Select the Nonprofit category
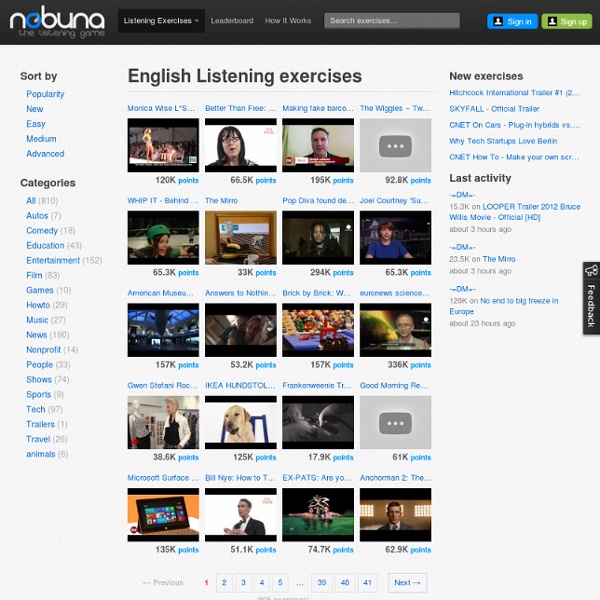The height and width of the screenshot is (600, 600). coord(43,350)
